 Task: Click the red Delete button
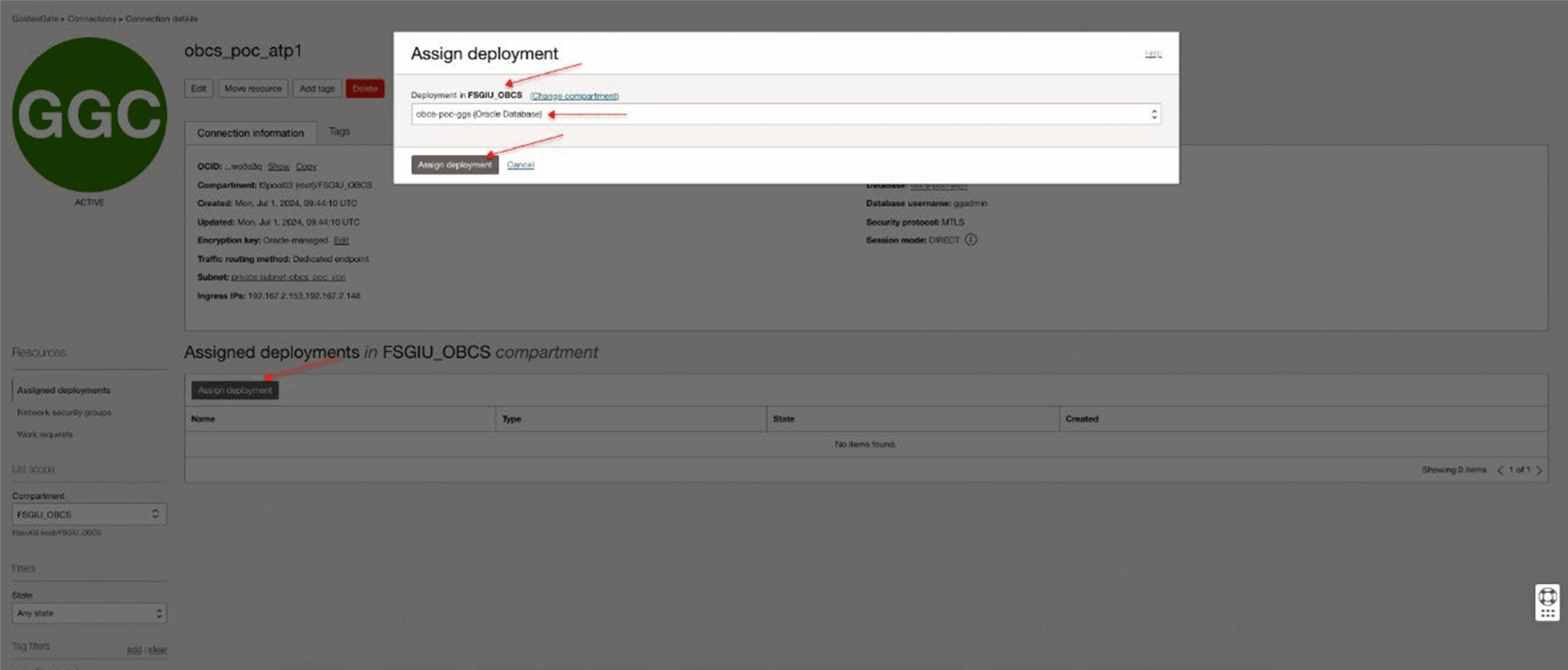click(365, 88)
